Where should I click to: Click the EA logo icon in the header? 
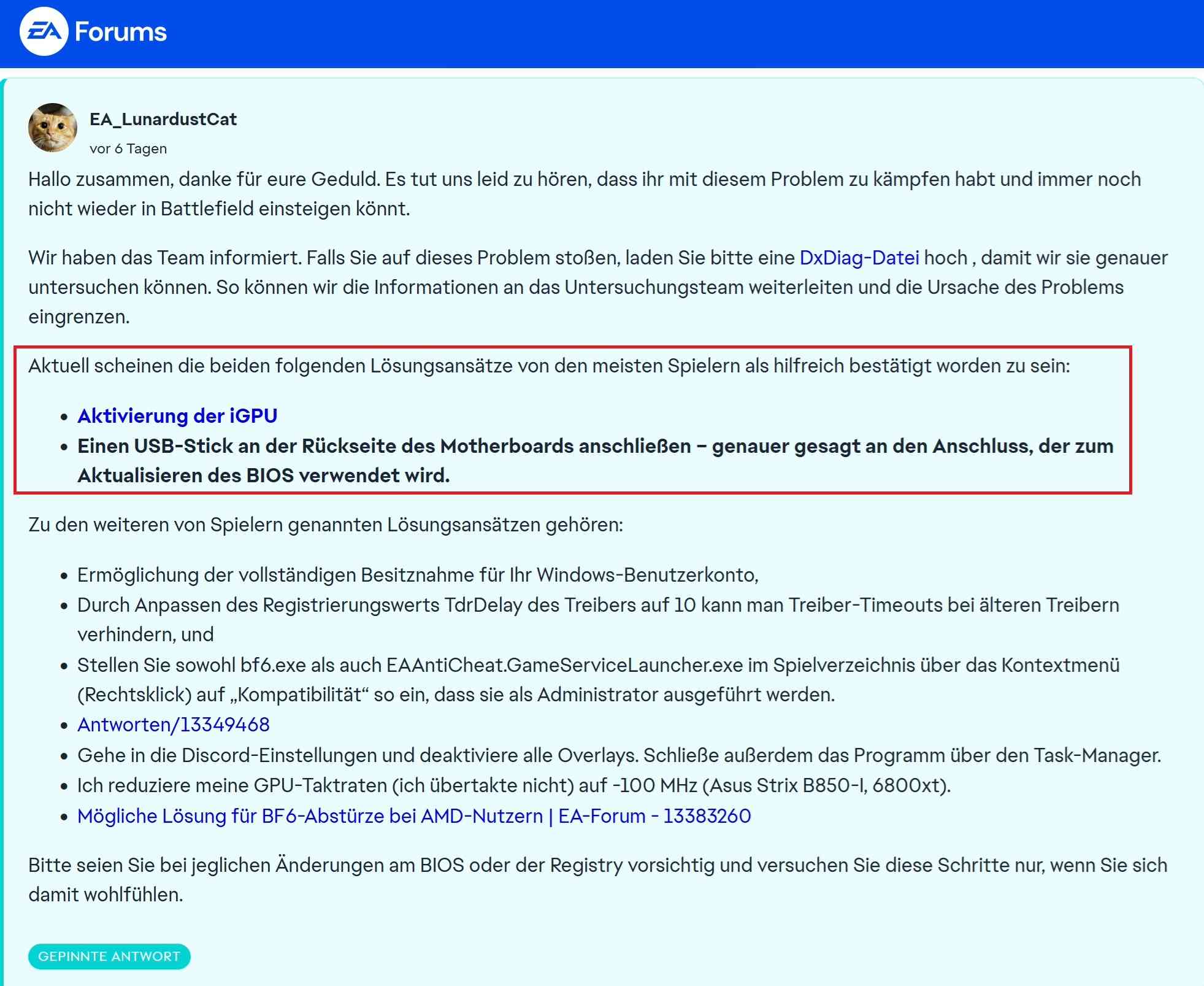point(44,31)
